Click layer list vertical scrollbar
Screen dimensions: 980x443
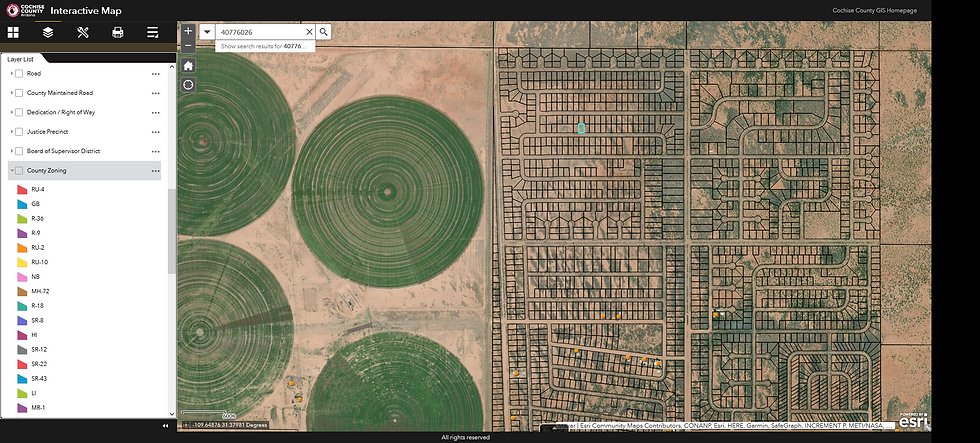[x=172, y=231]
